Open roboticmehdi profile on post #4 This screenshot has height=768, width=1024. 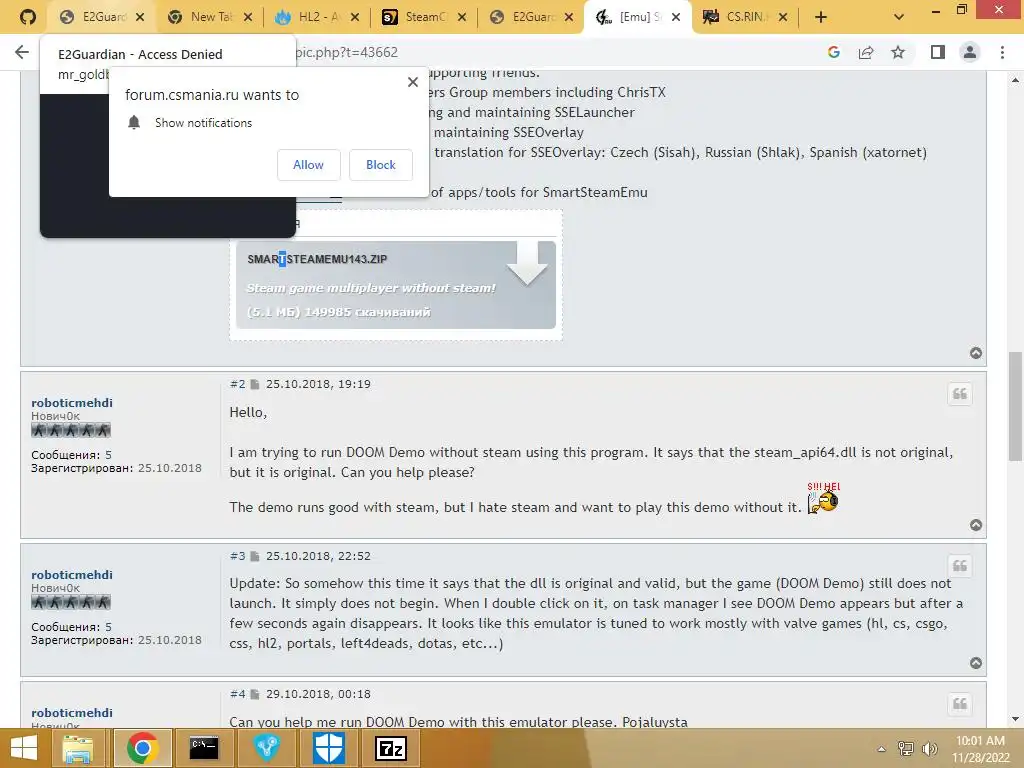click(72, 712)
